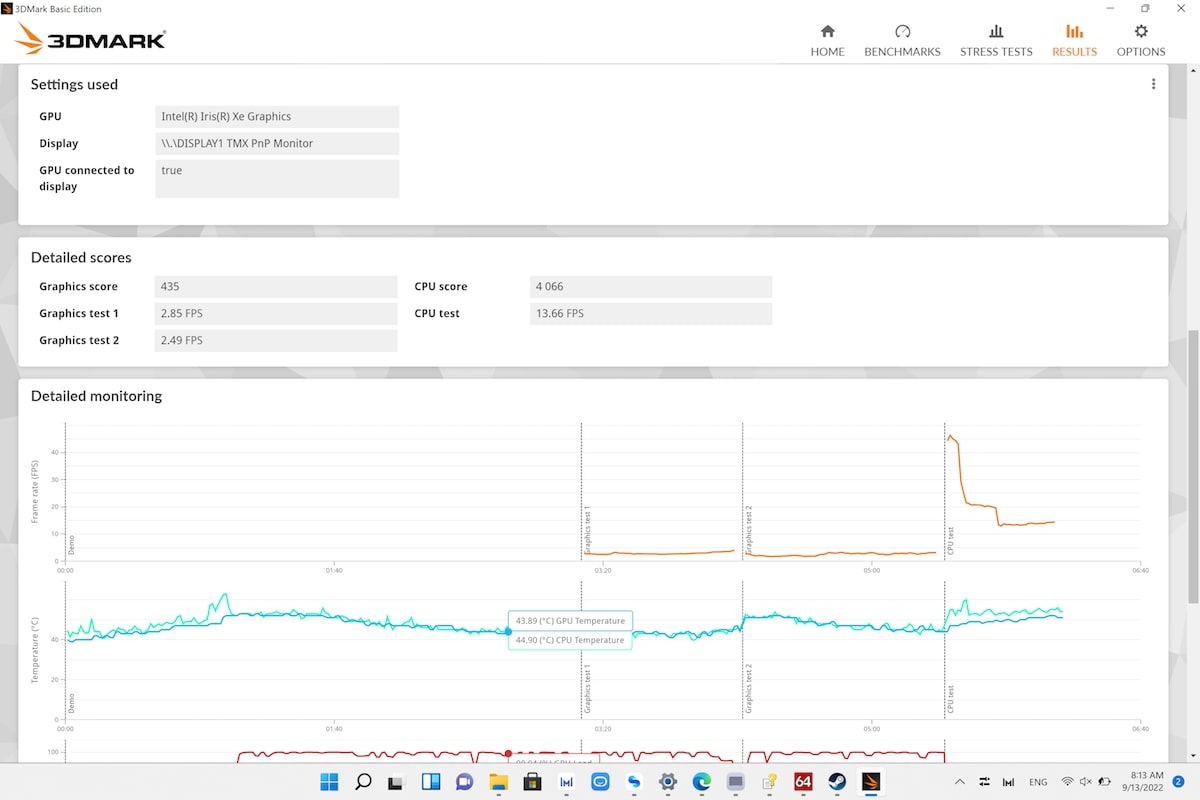Click the Detailed scores heading
Image resolution: width=1200 pixels, height=800 pixels.
81,258
